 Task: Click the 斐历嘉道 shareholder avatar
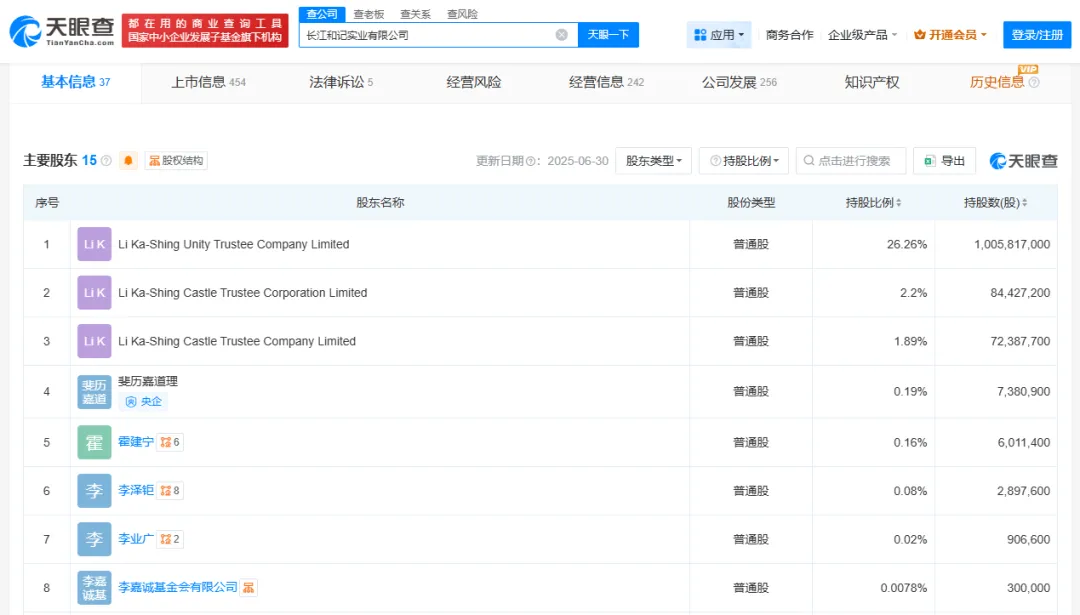[x=94, y=391]
